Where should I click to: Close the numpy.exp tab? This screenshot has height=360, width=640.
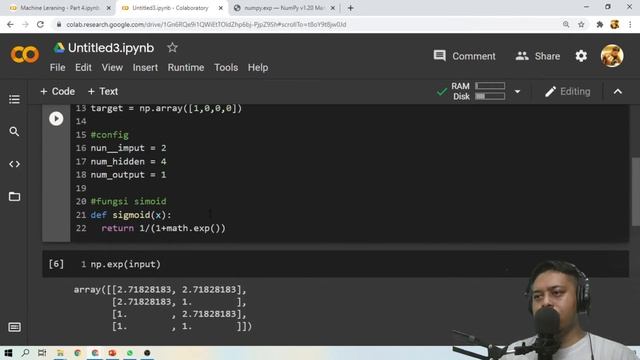pyautogui.click(x=333, y=8)
